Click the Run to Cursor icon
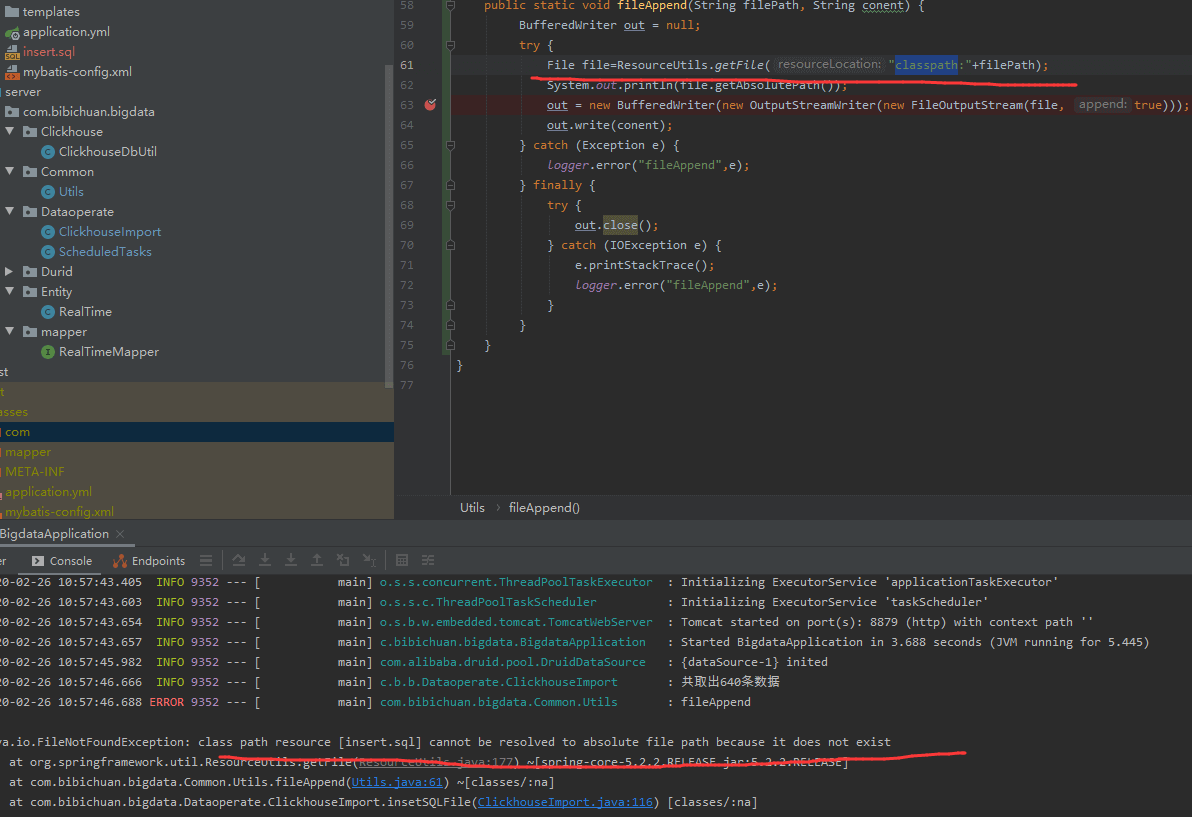The image size is (1192, 817). click(x=369, y=561)
